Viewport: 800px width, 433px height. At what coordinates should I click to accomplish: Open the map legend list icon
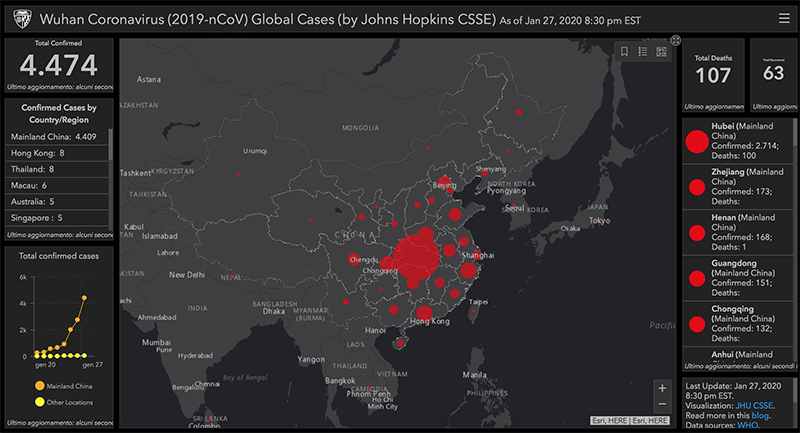643,52
